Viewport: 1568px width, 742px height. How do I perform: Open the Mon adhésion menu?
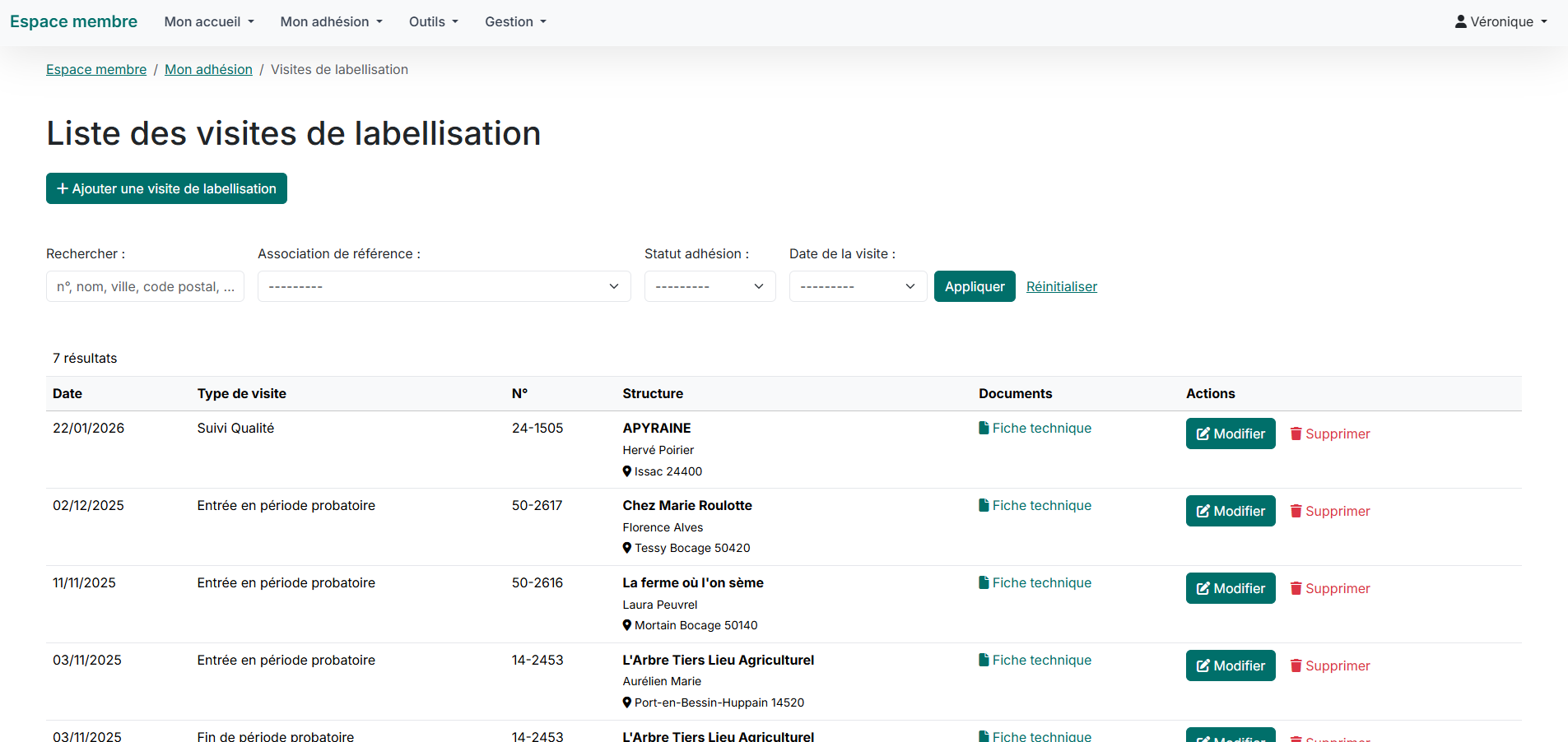pos(331,21)
